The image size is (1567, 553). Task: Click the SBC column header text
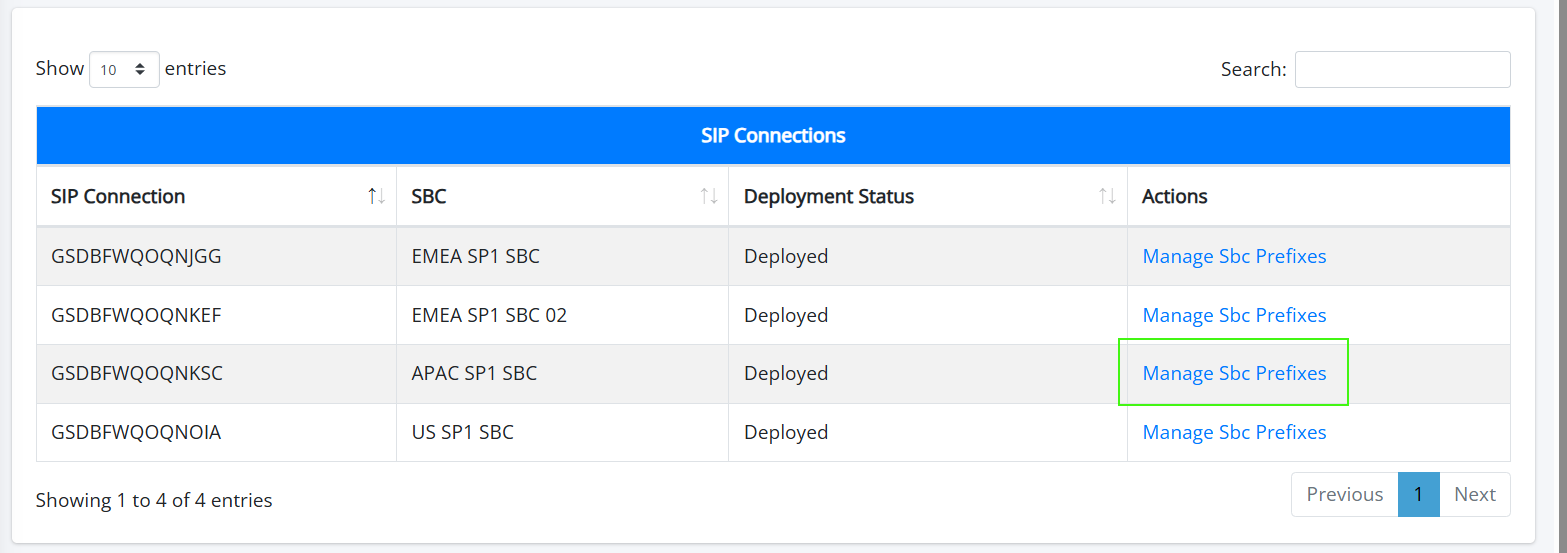tap(429, 196)
